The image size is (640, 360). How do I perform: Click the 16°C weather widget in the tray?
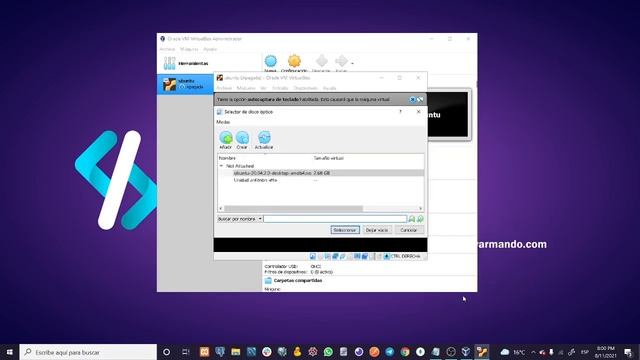513,352
